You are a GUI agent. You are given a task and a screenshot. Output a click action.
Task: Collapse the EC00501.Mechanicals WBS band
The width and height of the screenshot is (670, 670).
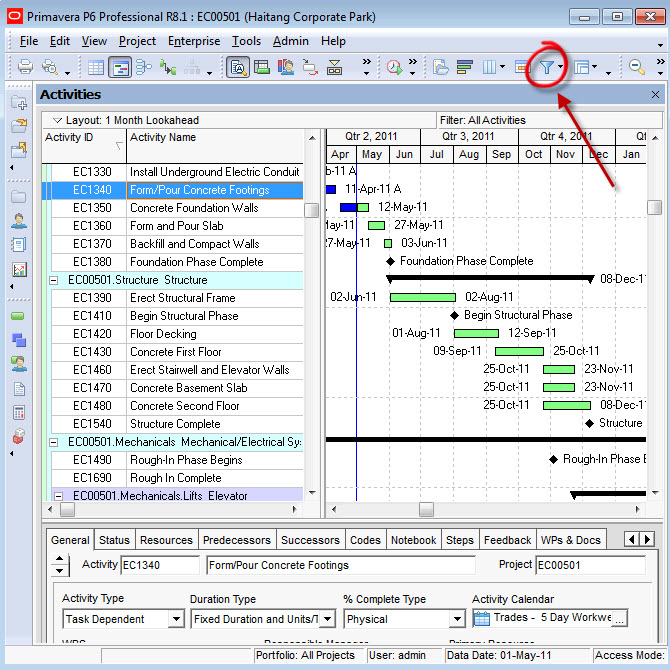[54, 442]
